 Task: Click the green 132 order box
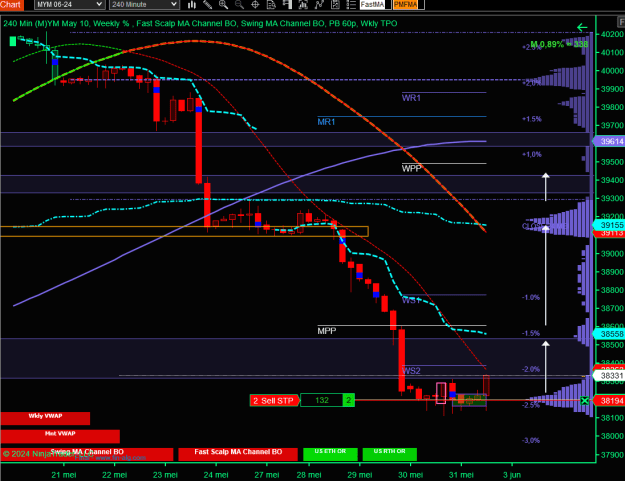coord(322,400)
